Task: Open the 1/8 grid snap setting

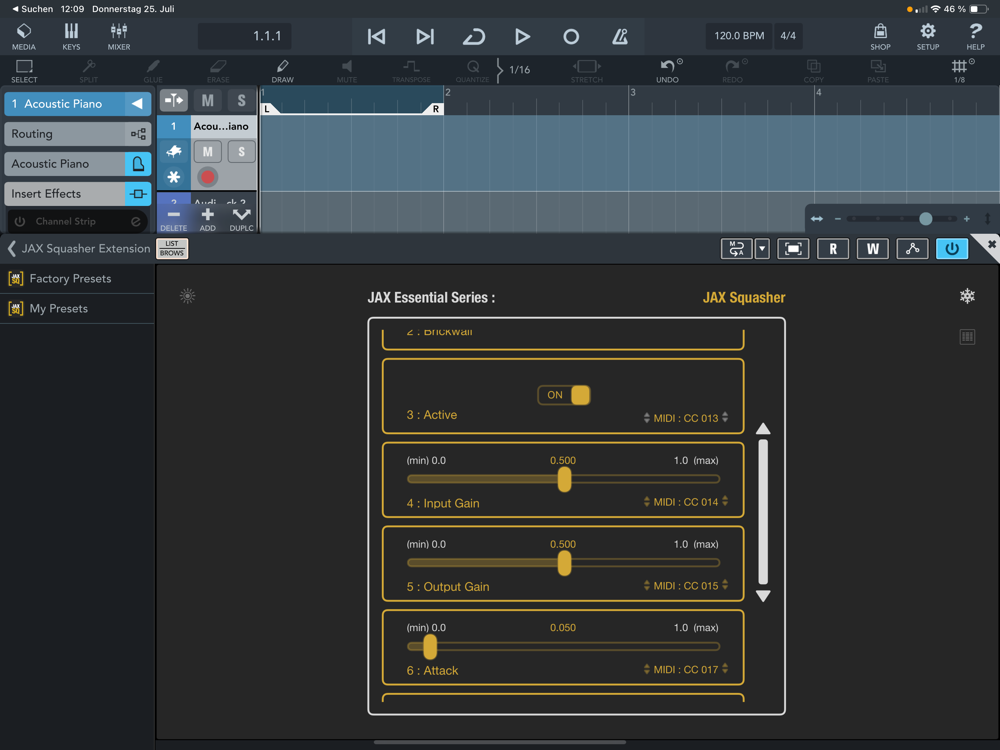Action: point(959,71)
